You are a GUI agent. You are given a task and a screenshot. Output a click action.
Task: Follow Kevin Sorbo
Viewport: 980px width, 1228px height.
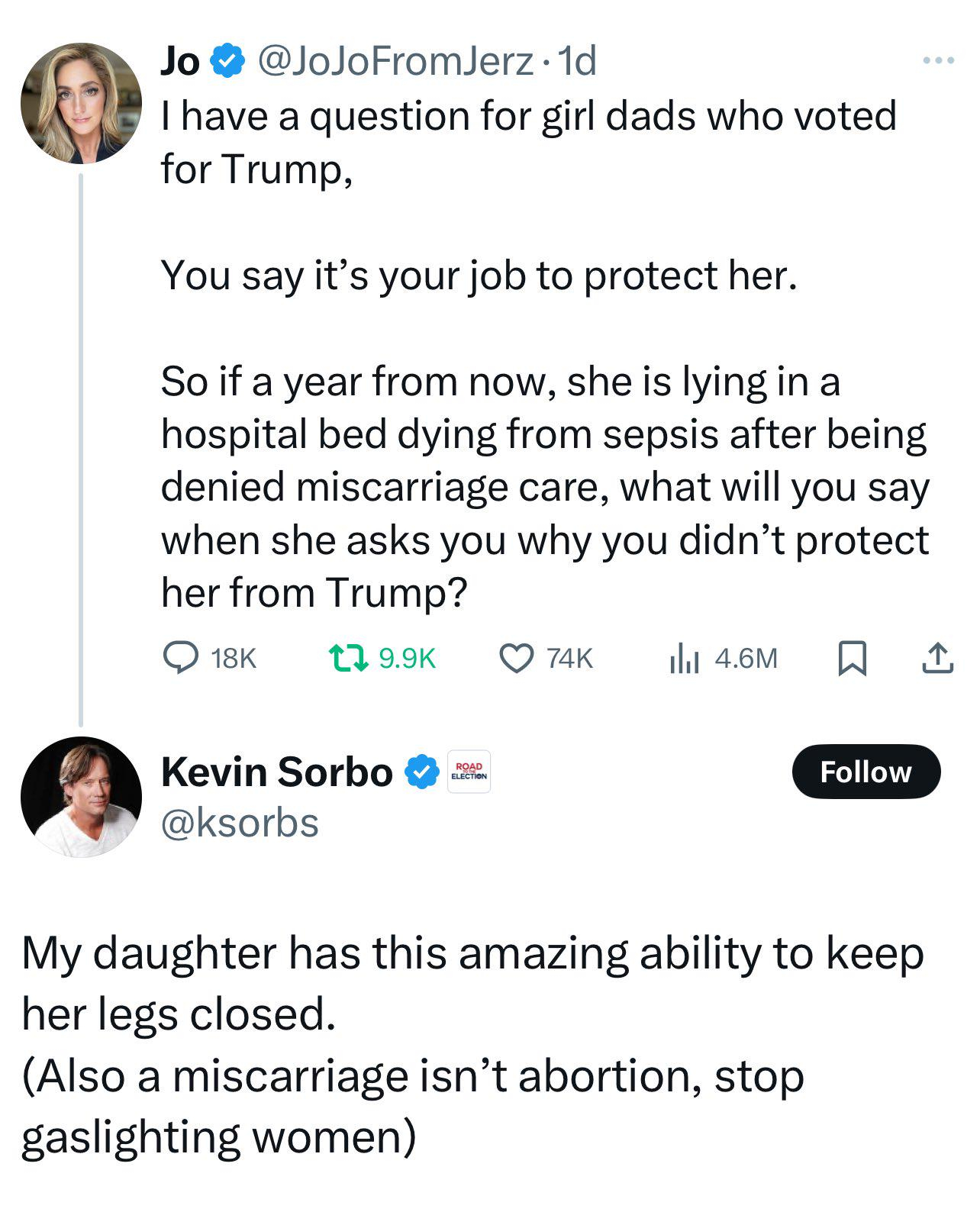(866, 772)
